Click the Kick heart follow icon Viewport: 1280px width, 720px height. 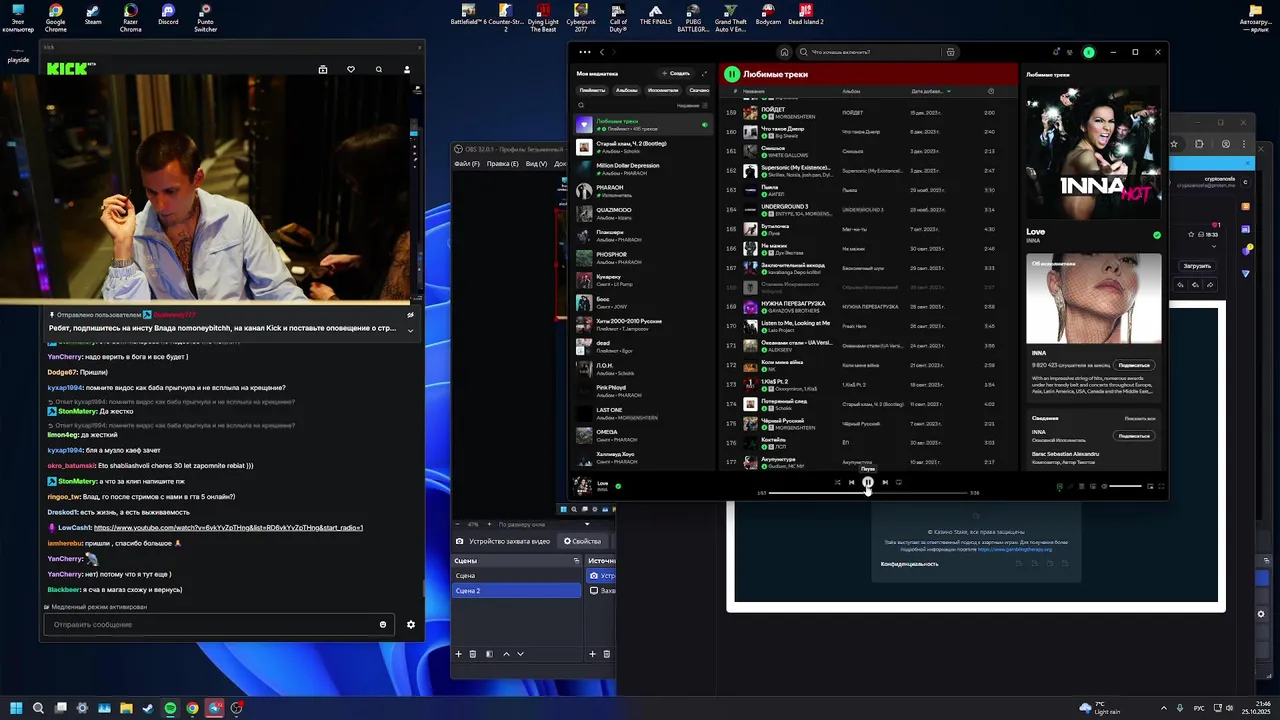(x=351, y=69)
